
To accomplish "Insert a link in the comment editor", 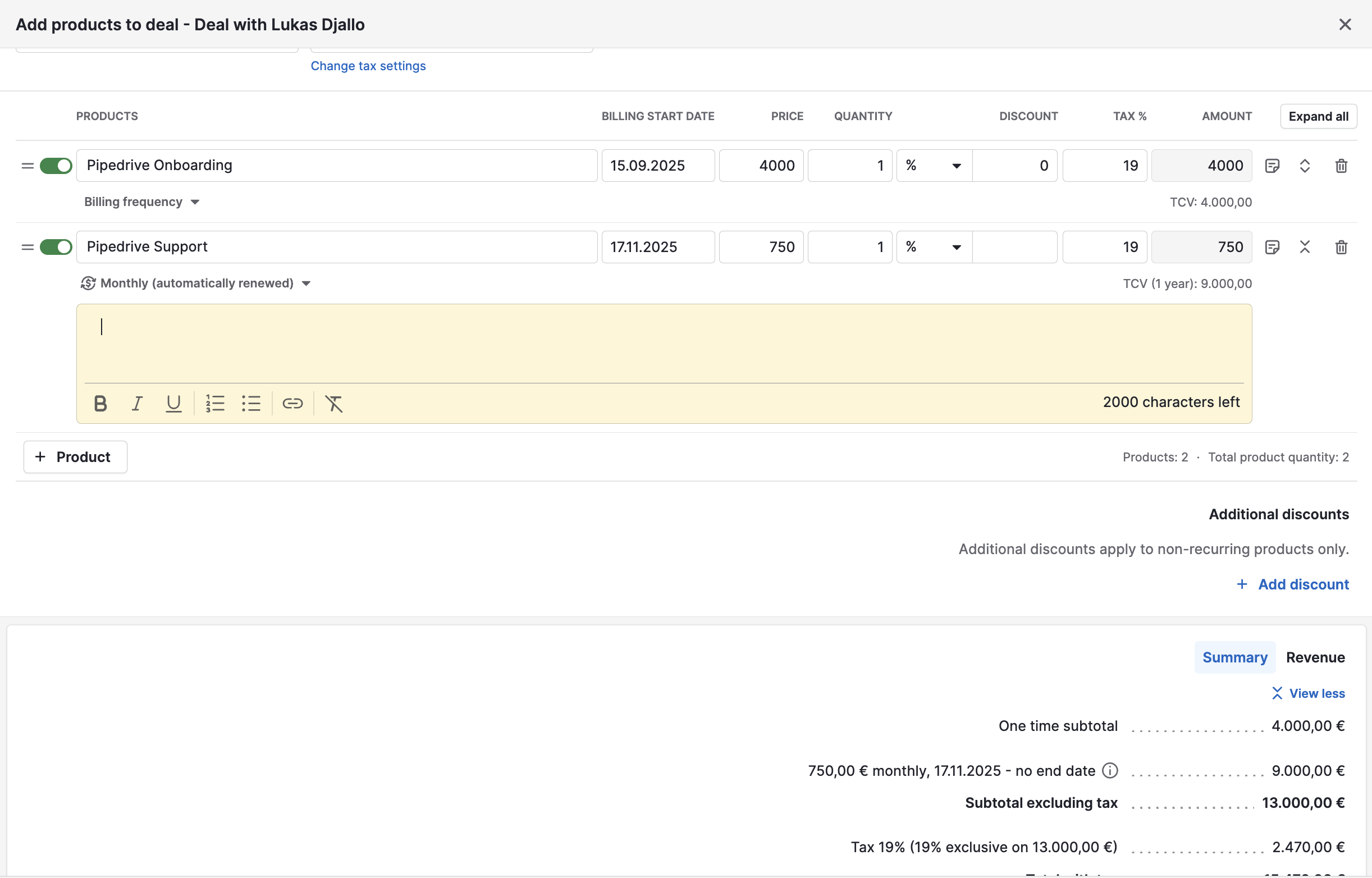I will coord(292,403).
